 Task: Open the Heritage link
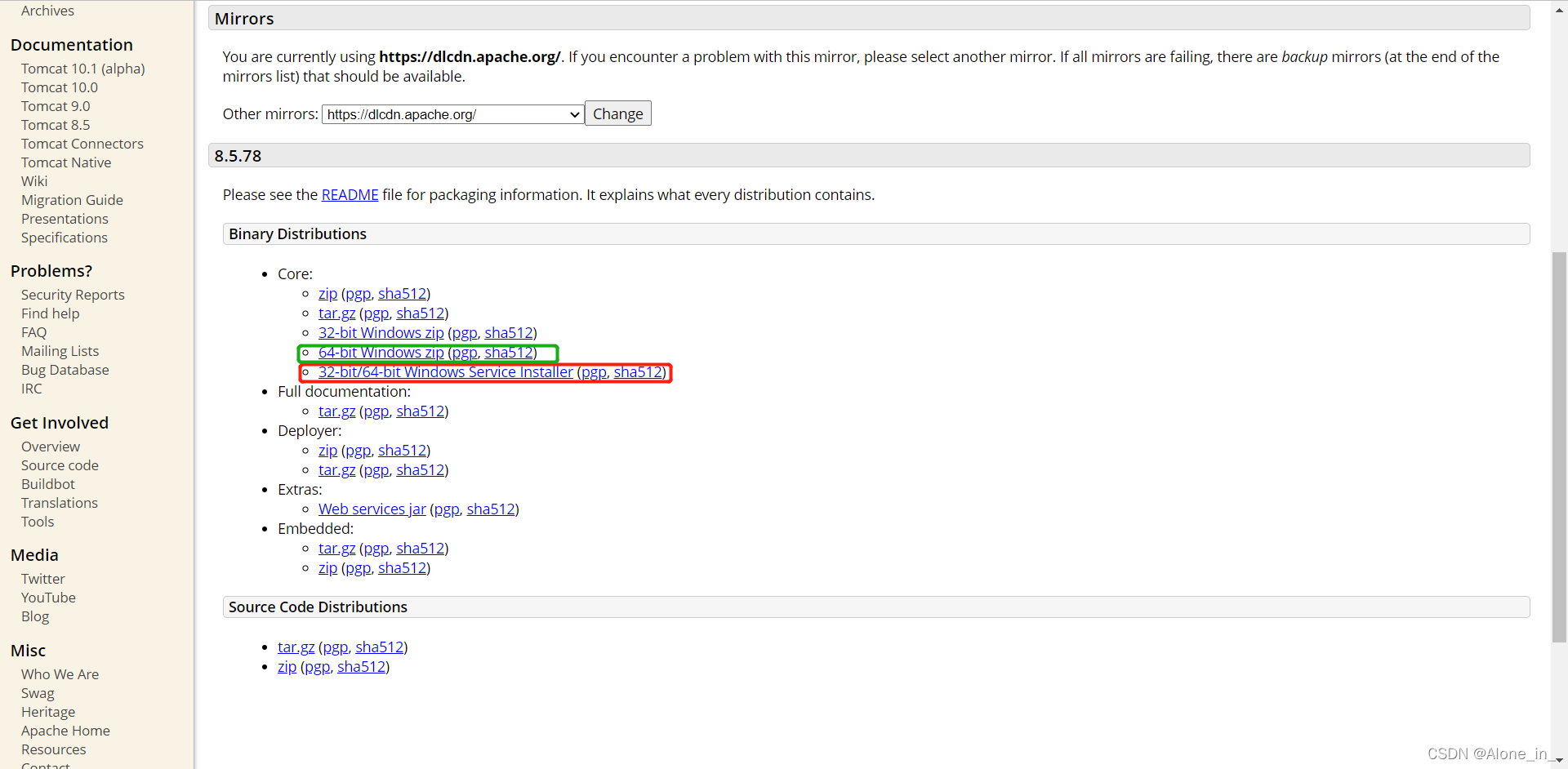pyautogui.click(x=48, y=712)
